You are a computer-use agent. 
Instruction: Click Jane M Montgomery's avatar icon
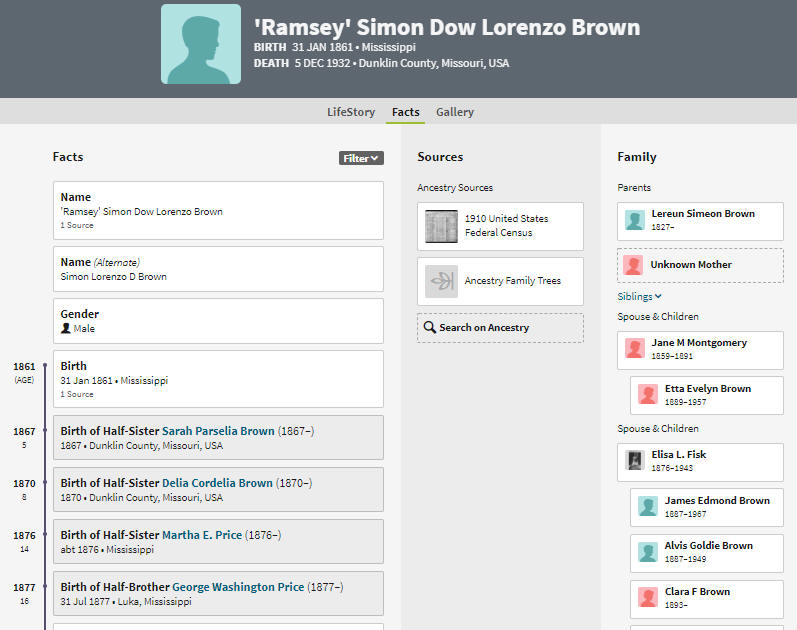coord(635,349)
